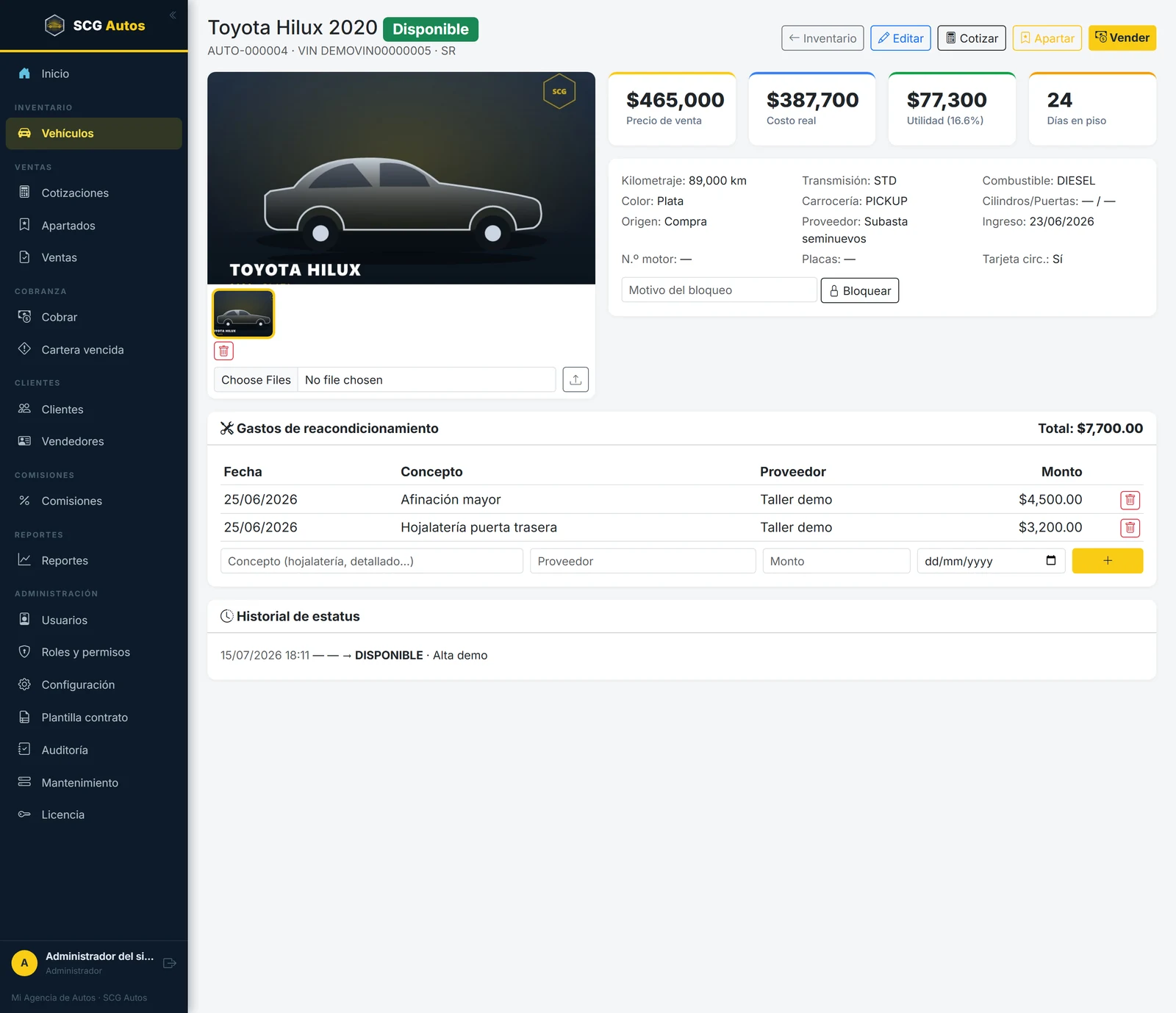Focus the Motivo del bloqueo field
The width and height of the screenshot is (1176, 1013).
pyautogui.click(x=719, y=290)
